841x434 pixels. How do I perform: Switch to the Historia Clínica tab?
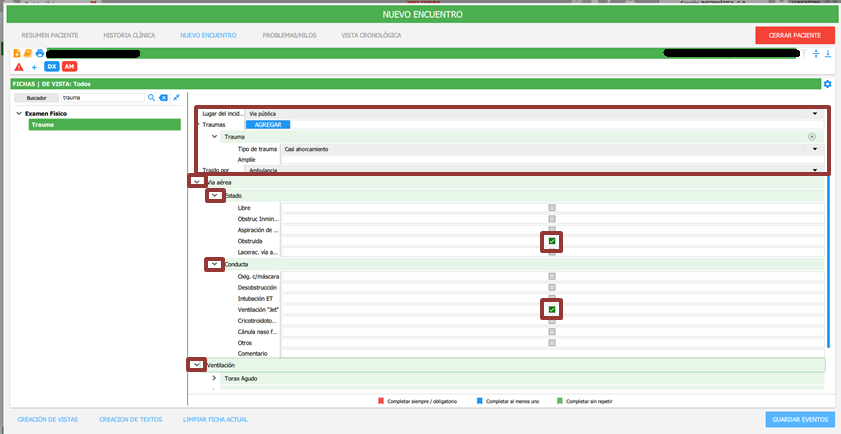click(130, 35)
